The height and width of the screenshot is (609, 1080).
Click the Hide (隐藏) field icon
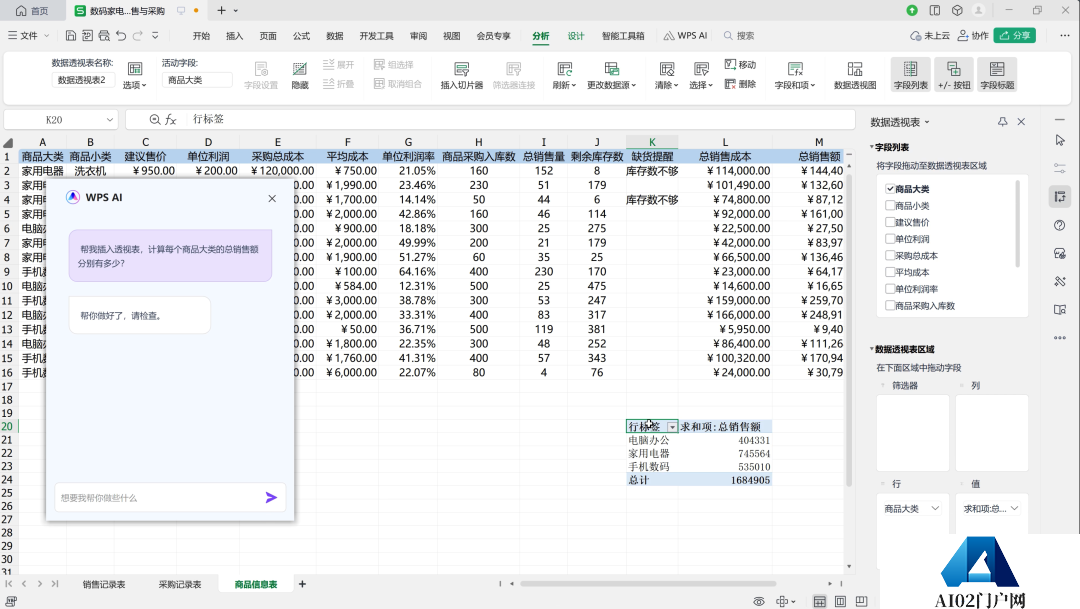tap(300, 70)
